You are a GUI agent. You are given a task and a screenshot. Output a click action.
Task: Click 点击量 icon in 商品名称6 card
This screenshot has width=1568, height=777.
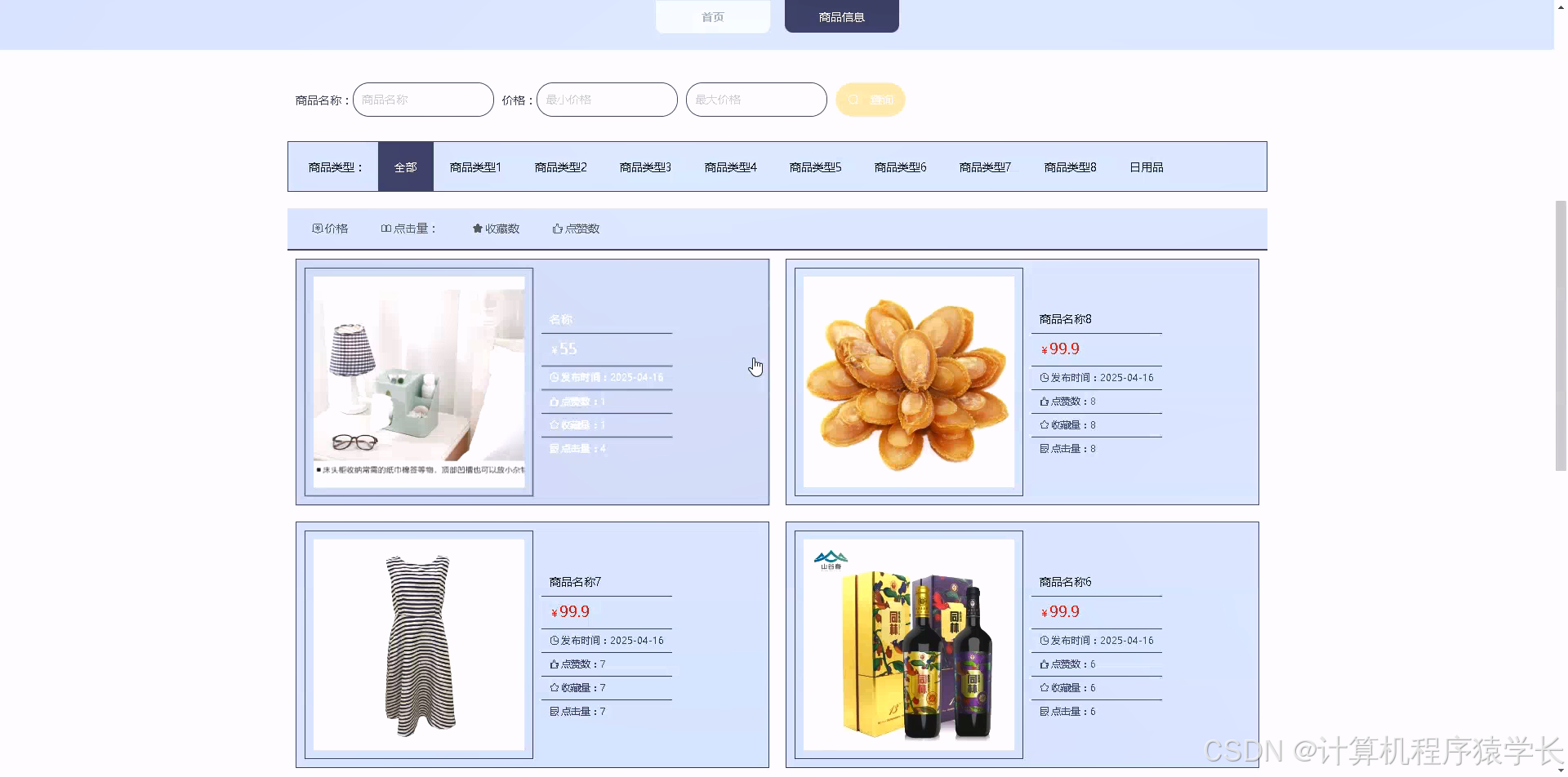(x=1044, y=712)
